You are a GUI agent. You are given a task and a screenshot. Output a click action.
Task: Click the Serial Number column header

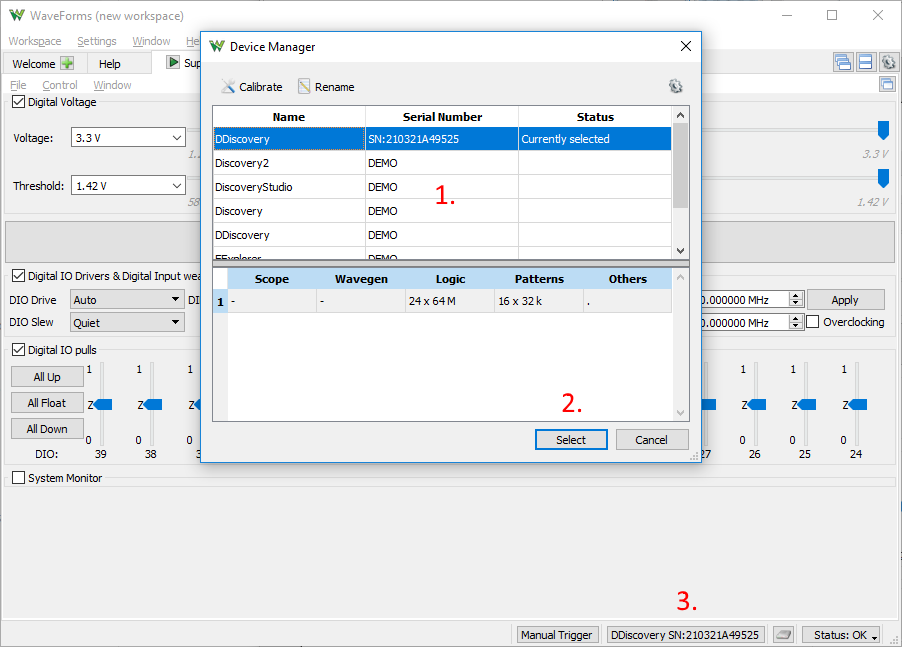(x=442, y=117)
